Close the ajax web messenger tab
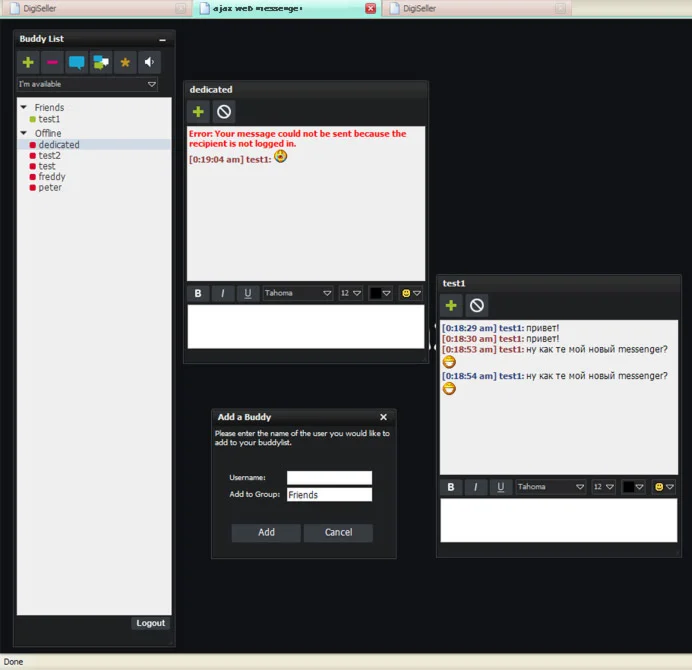The width and height of the screenshot is (692, 670). pyautogui.click(x=371, y=8)
